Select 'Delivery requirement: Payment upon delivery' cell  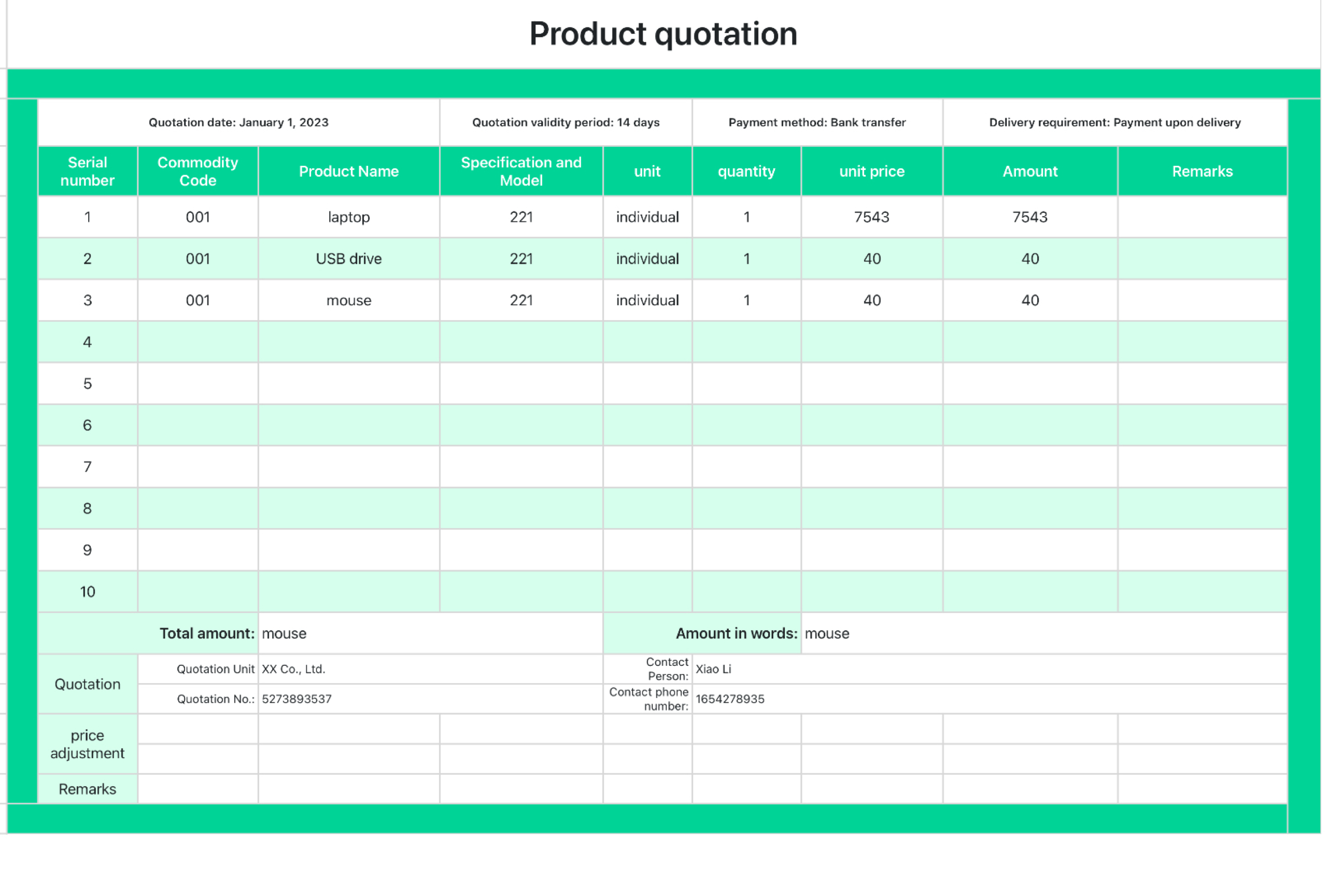(x=1115, y=122)
